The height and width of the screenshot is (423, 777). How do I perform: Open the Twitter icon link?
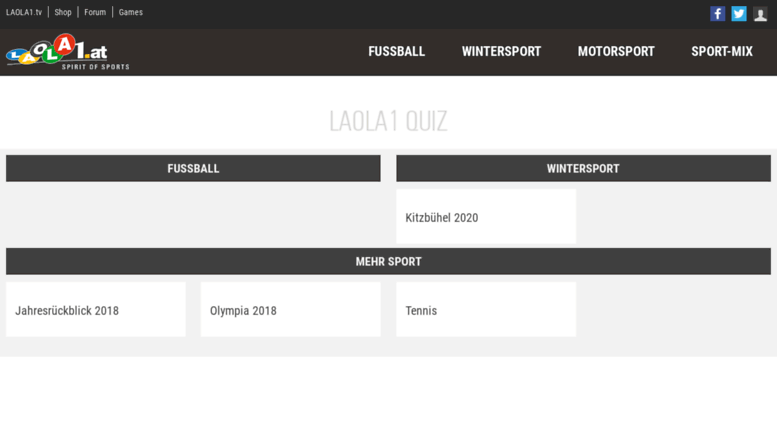[738, 13]
